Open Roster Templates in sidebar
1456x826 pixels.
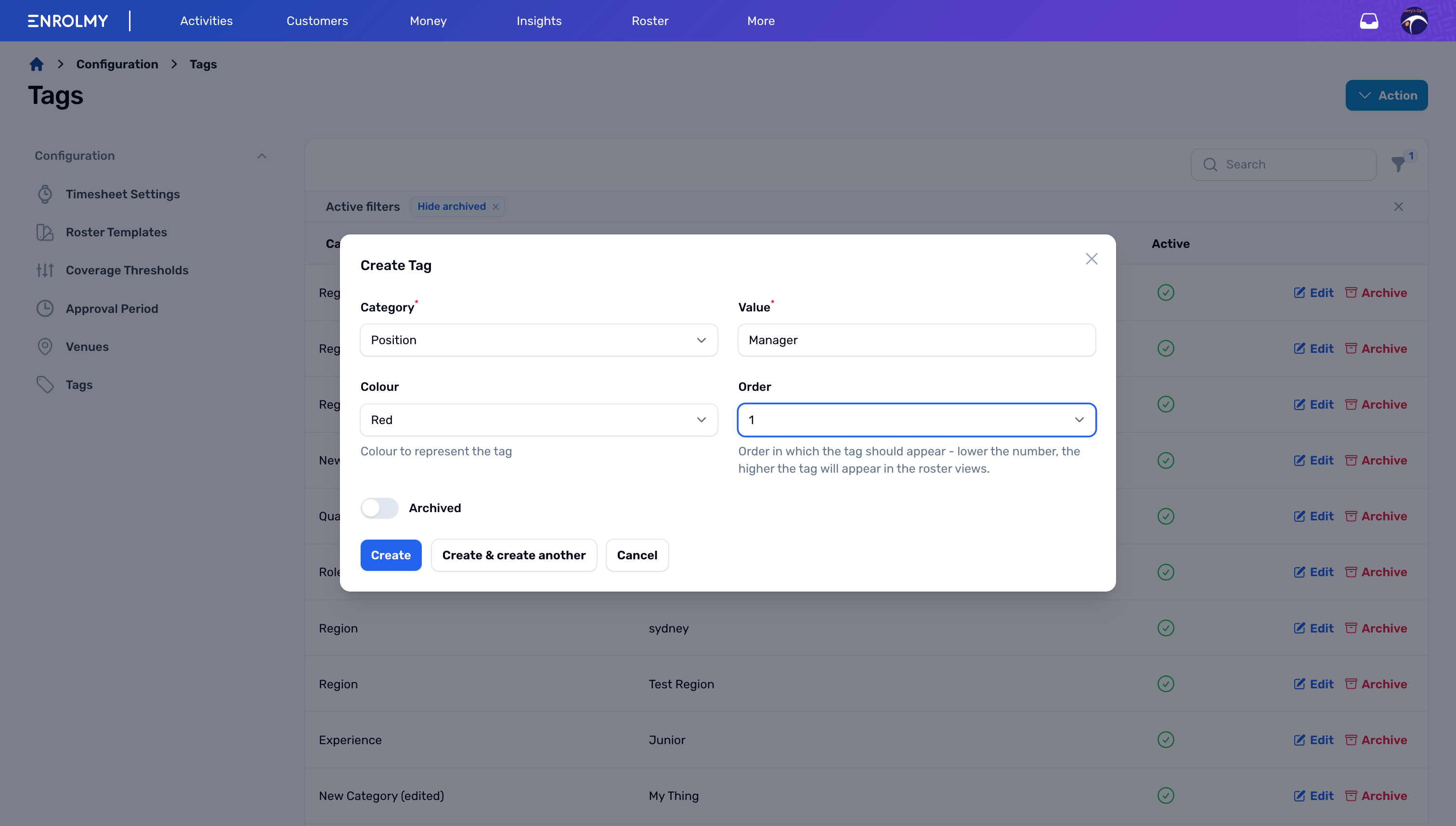(117, 232)
